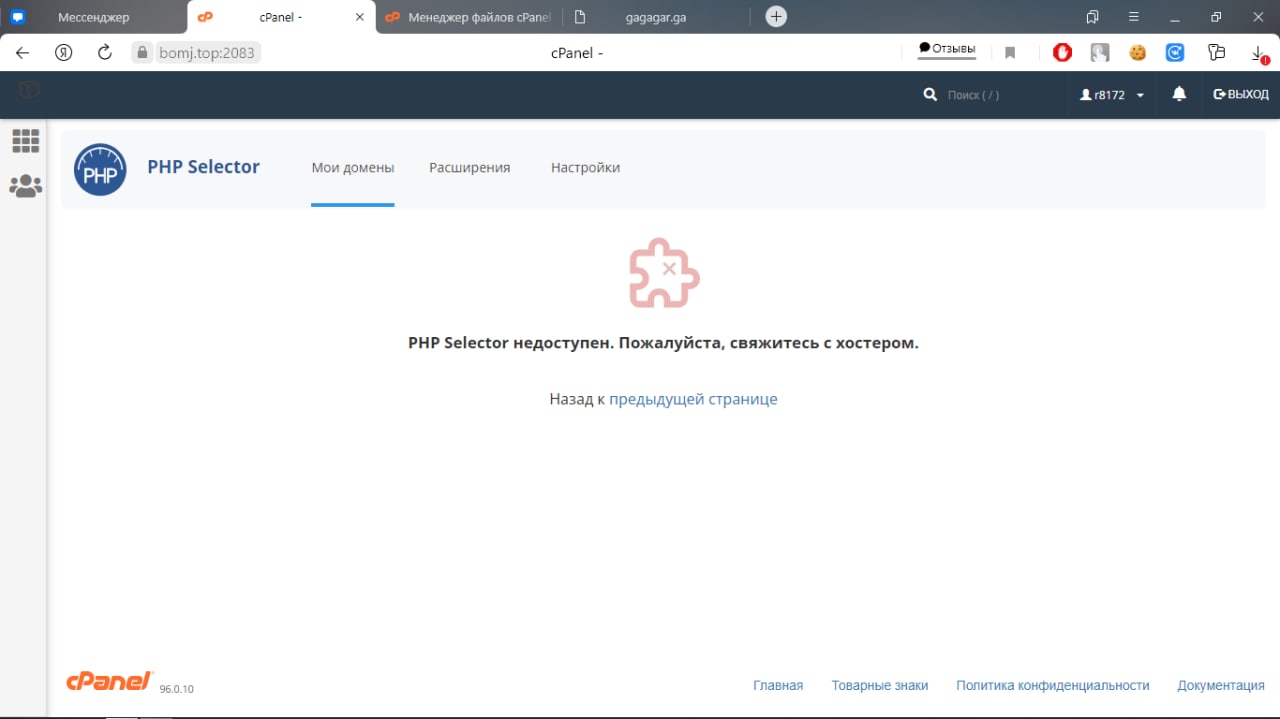
Task: Select the Расширения tab
Action: pyautogui.click(x=470, y=168)
